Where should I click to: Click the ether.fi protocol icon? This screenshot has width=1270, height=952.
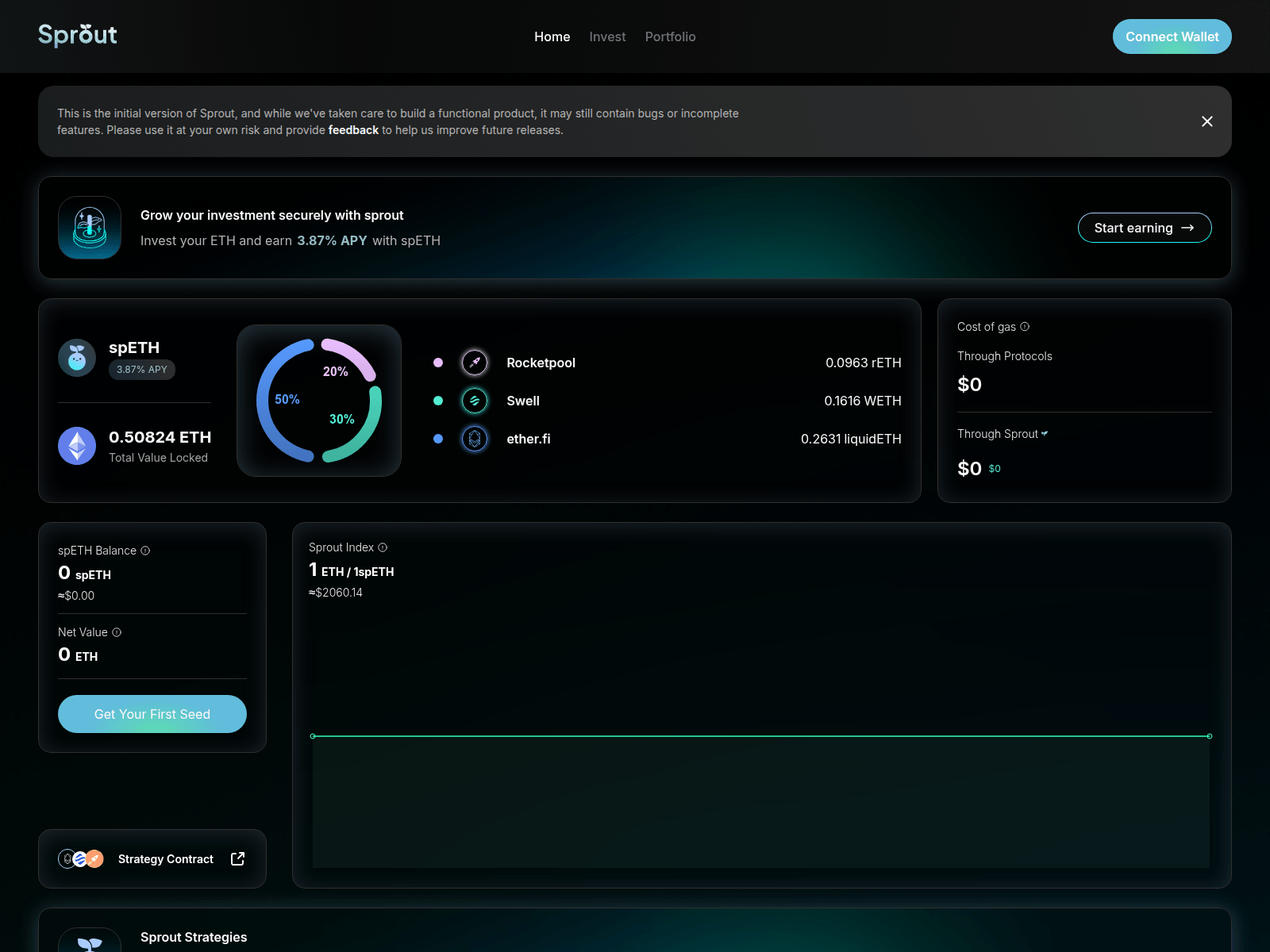coord(475,439)
